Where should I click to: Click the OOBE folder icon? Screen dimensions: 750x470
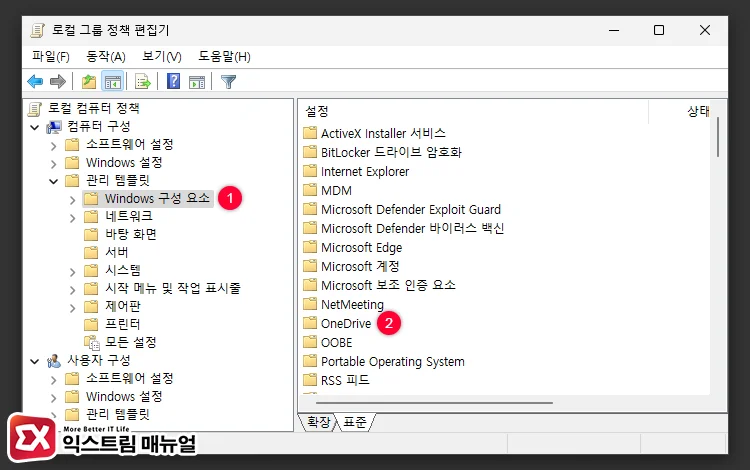coord(310,342)
